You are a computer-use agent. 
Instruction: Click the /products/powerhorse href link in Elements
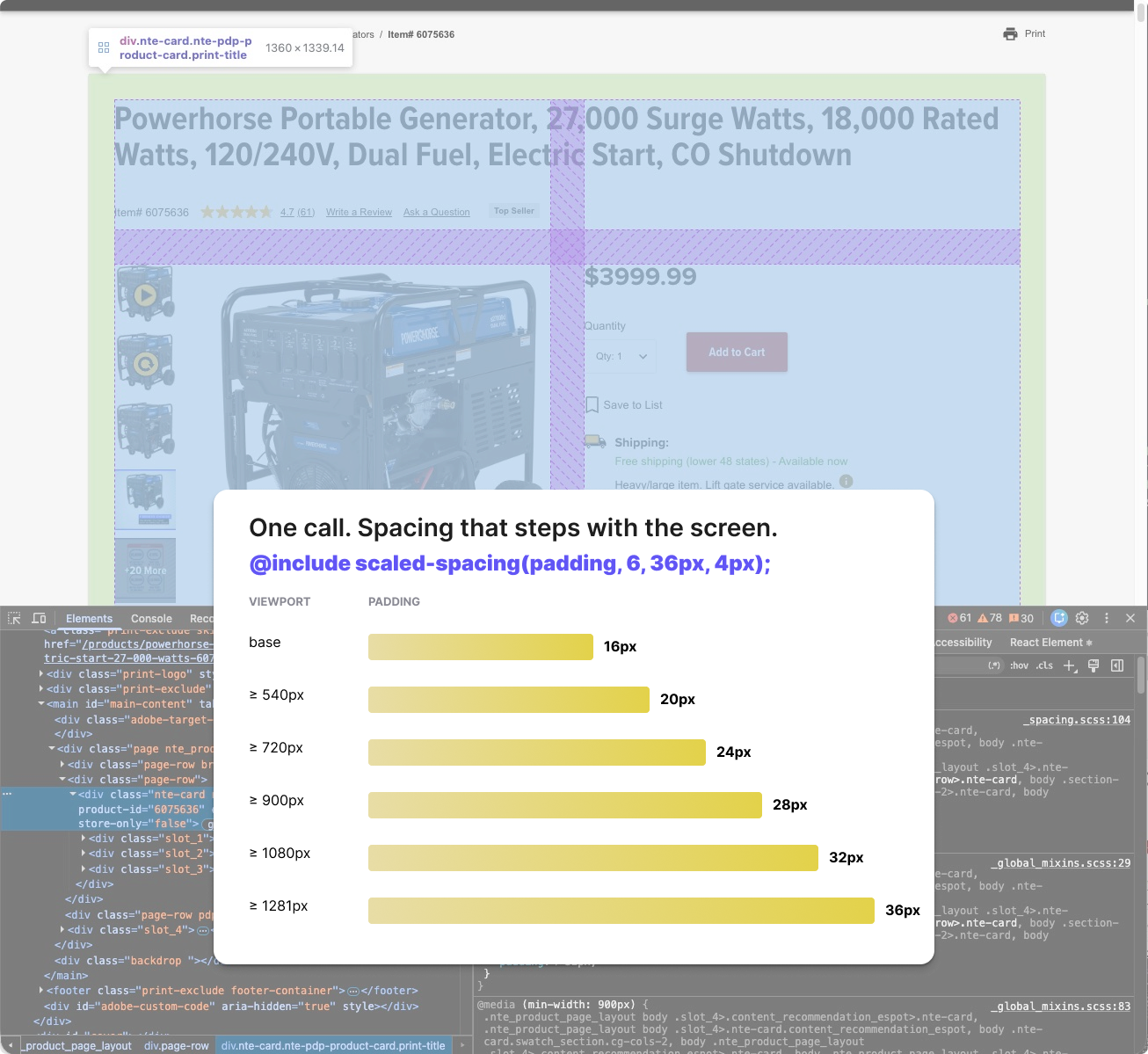[128, 651]
